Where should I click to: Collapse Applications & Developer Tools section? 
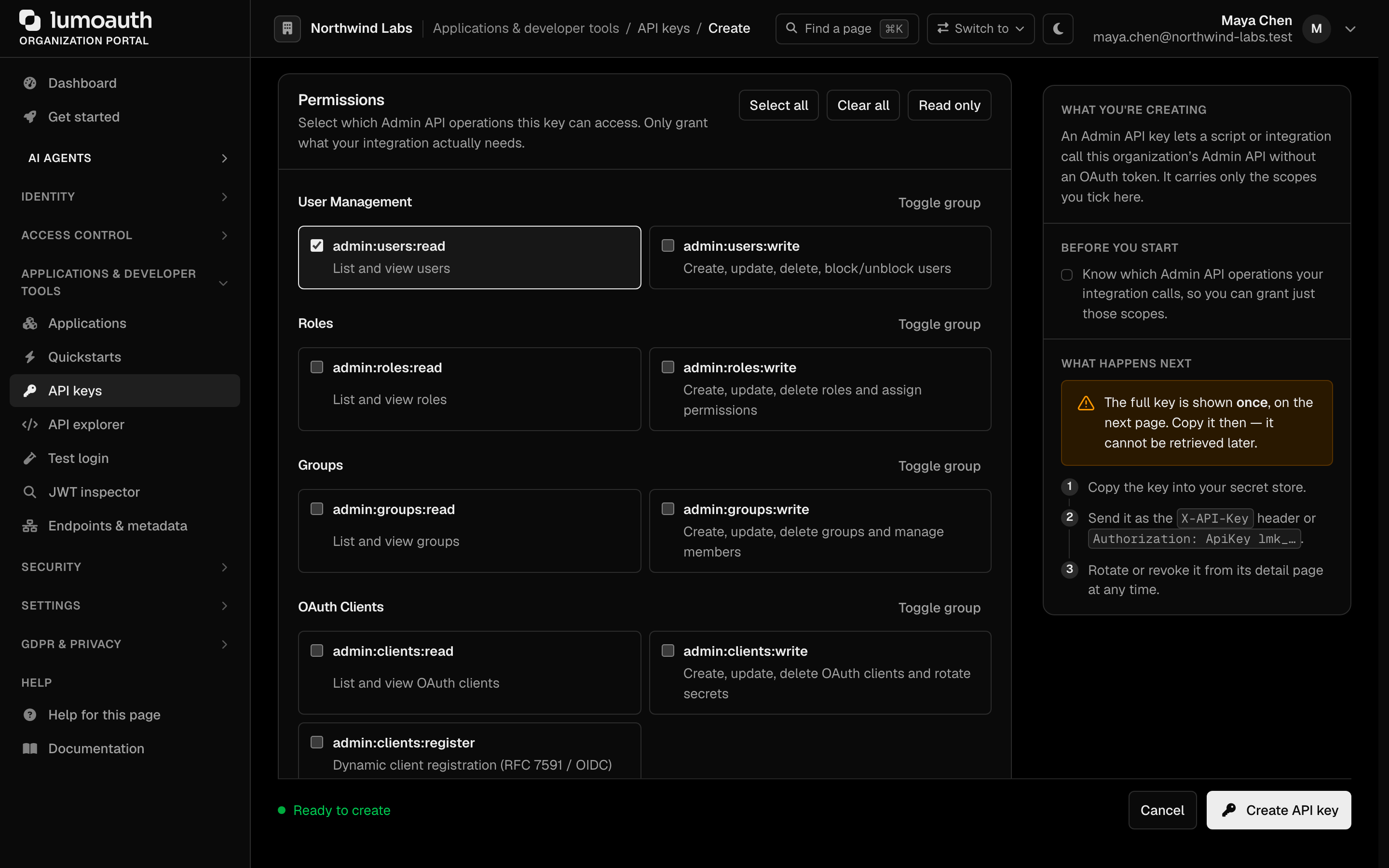pyautogui.click(x=124, y=283)
